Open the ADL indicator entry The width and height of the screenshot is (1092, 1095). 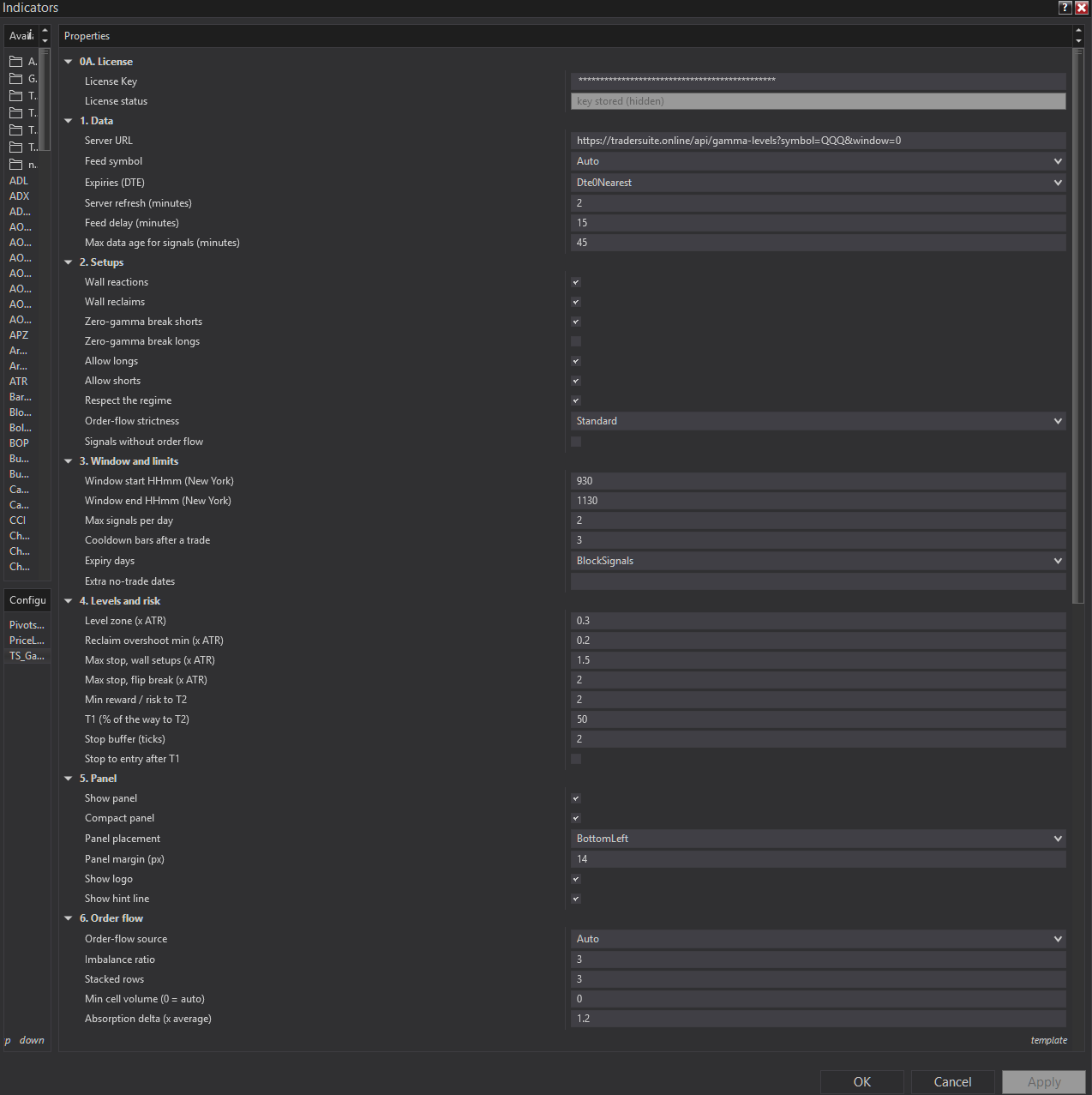point(19,181)
